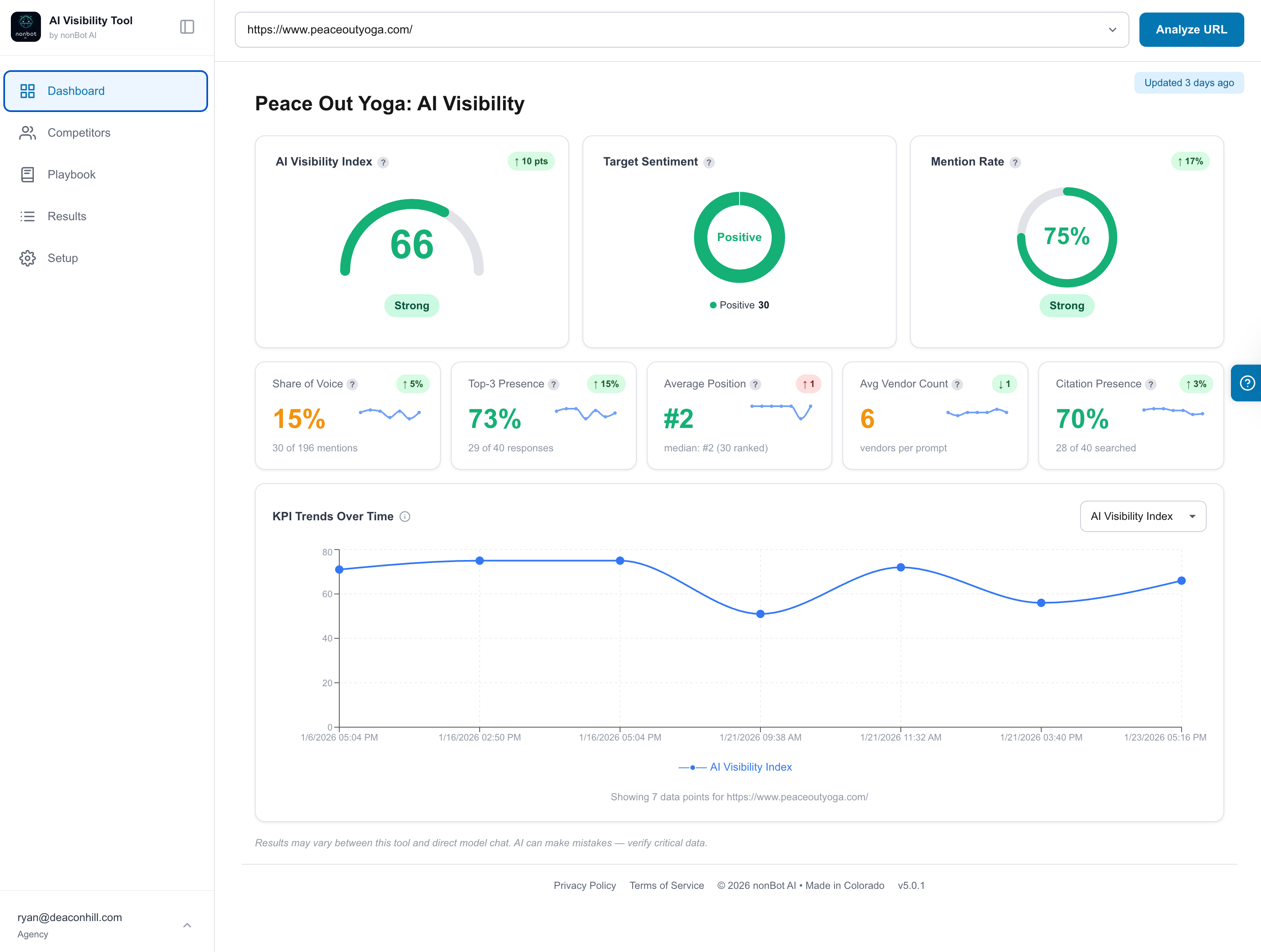This screenshot has height=952, width=1261.
Task: Open the AI Visibility Index metric dropdown
Action: (x=1142, y=516)
